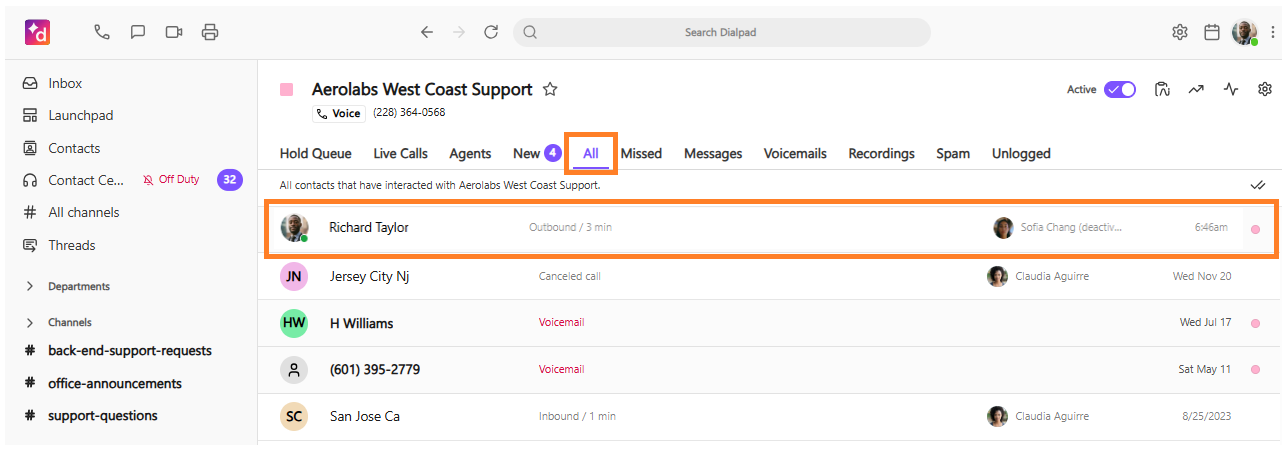Viewport: 1287px width, 449px height.
Task: Open Inbox in the sidebar
Action: point(65,83)
